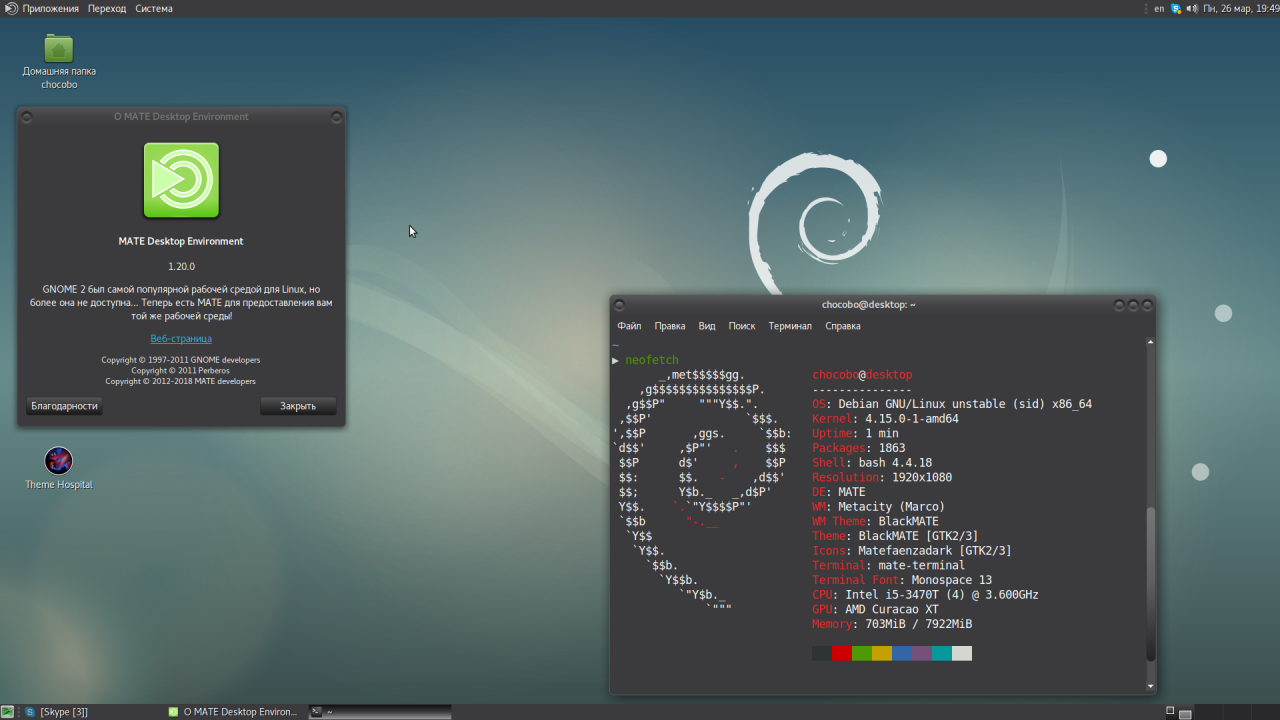
Task: Click the CPU: Intel i5-3470T line
Action: (x=925, y=595)
